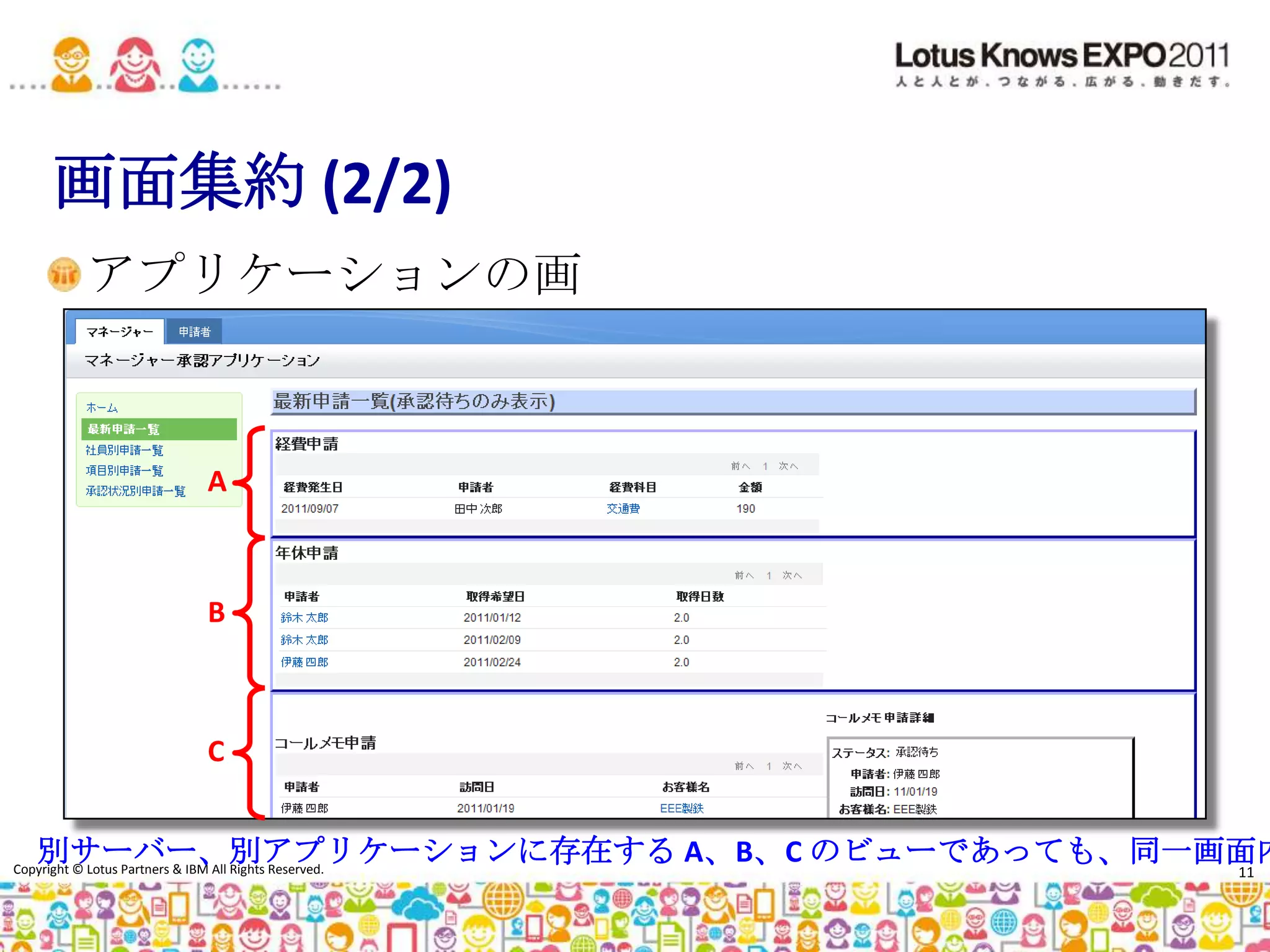Click the 経費科目 column header

click(x=633, y=487)
